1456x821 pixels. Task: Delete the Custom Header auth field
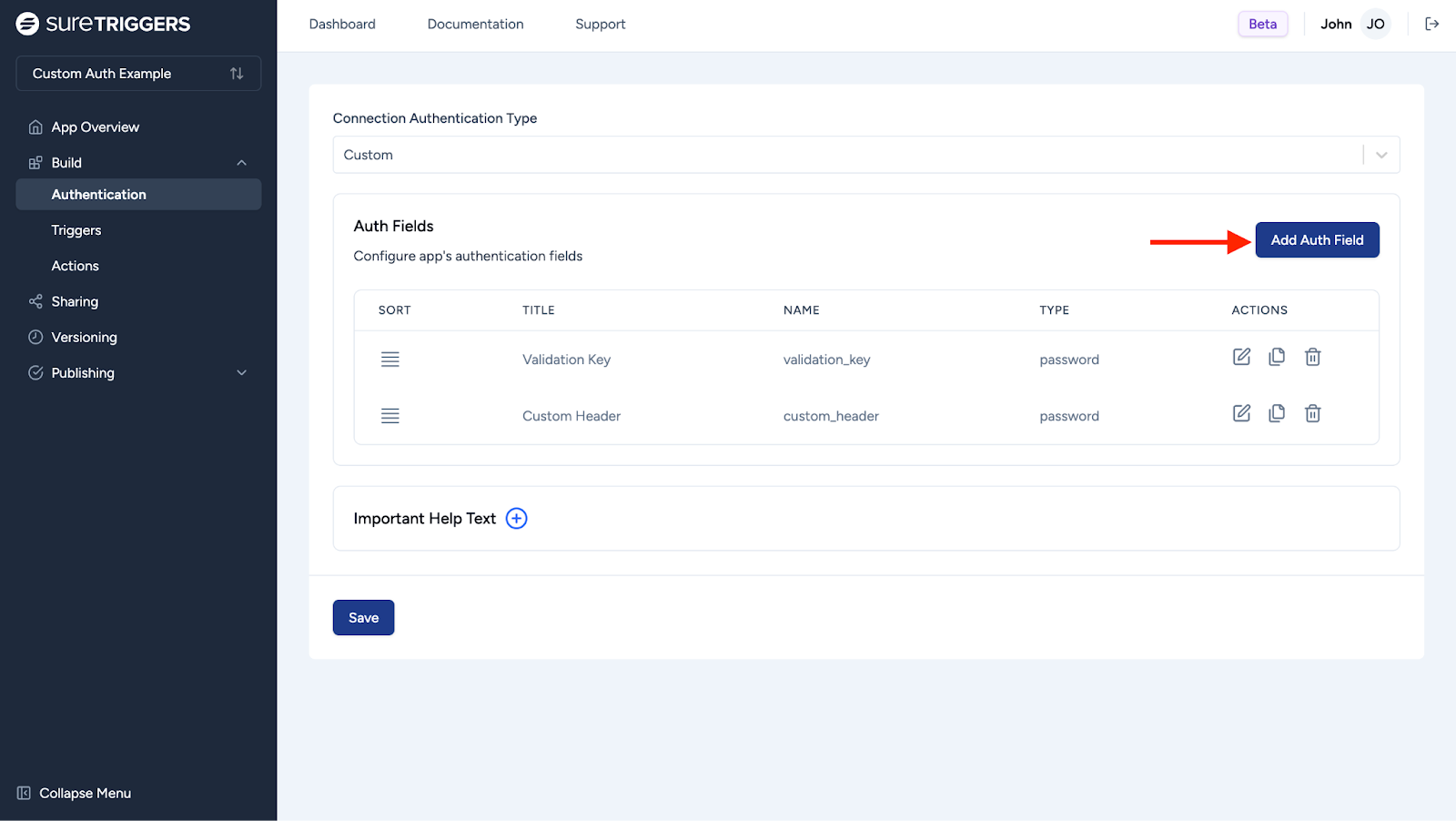pos(1312,413)
